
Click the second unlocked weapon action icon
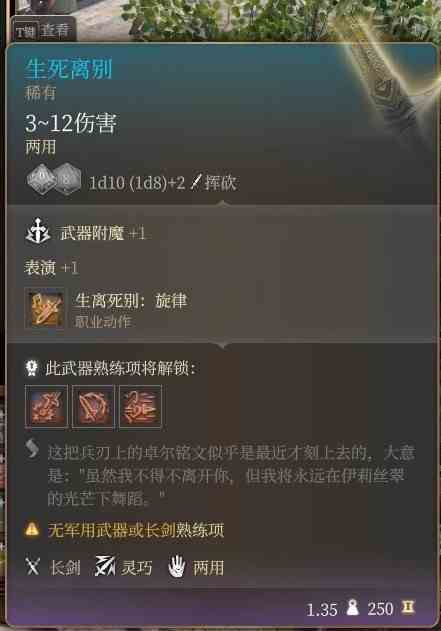93,406
